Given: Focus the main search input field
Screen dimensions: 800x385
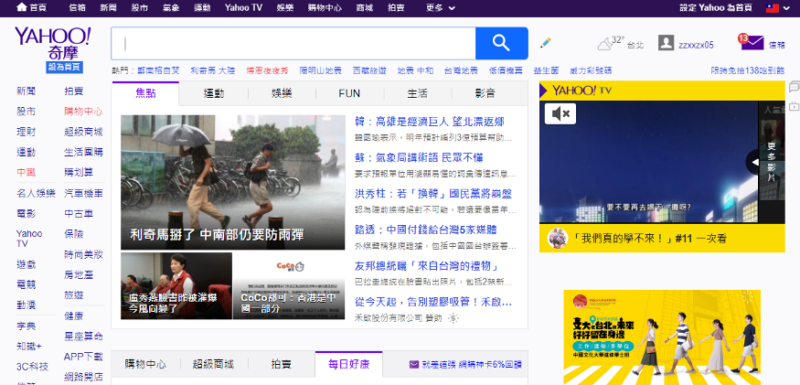Looking at the screenshot, I should (293, 43).
